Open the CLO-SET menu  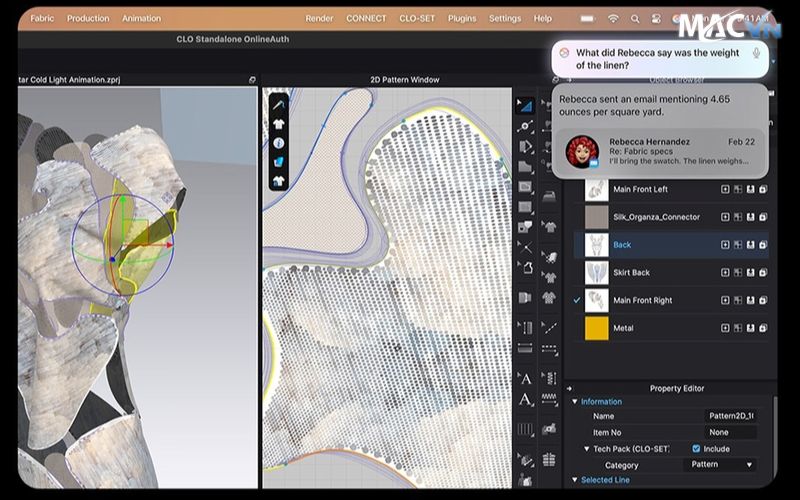pyautogui.click(x=417, y=18)
